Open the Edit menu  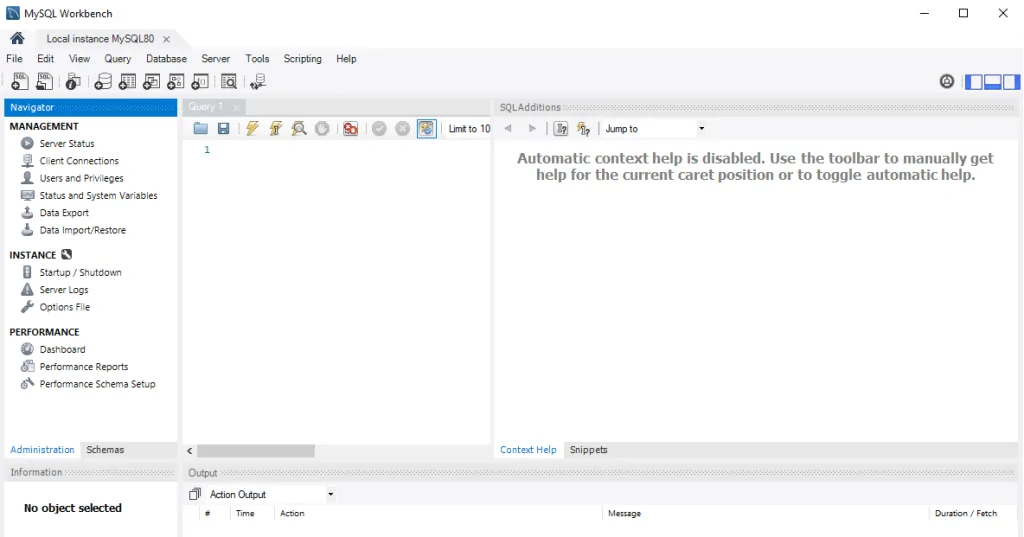pos(46,59)
